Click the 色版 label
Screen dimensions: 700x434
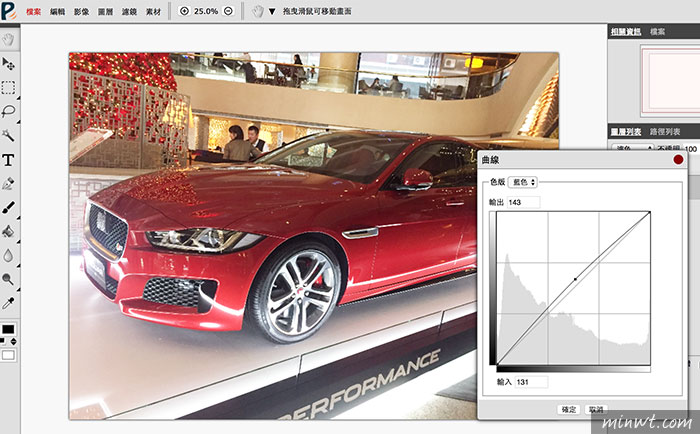click(x=497, y=182)
